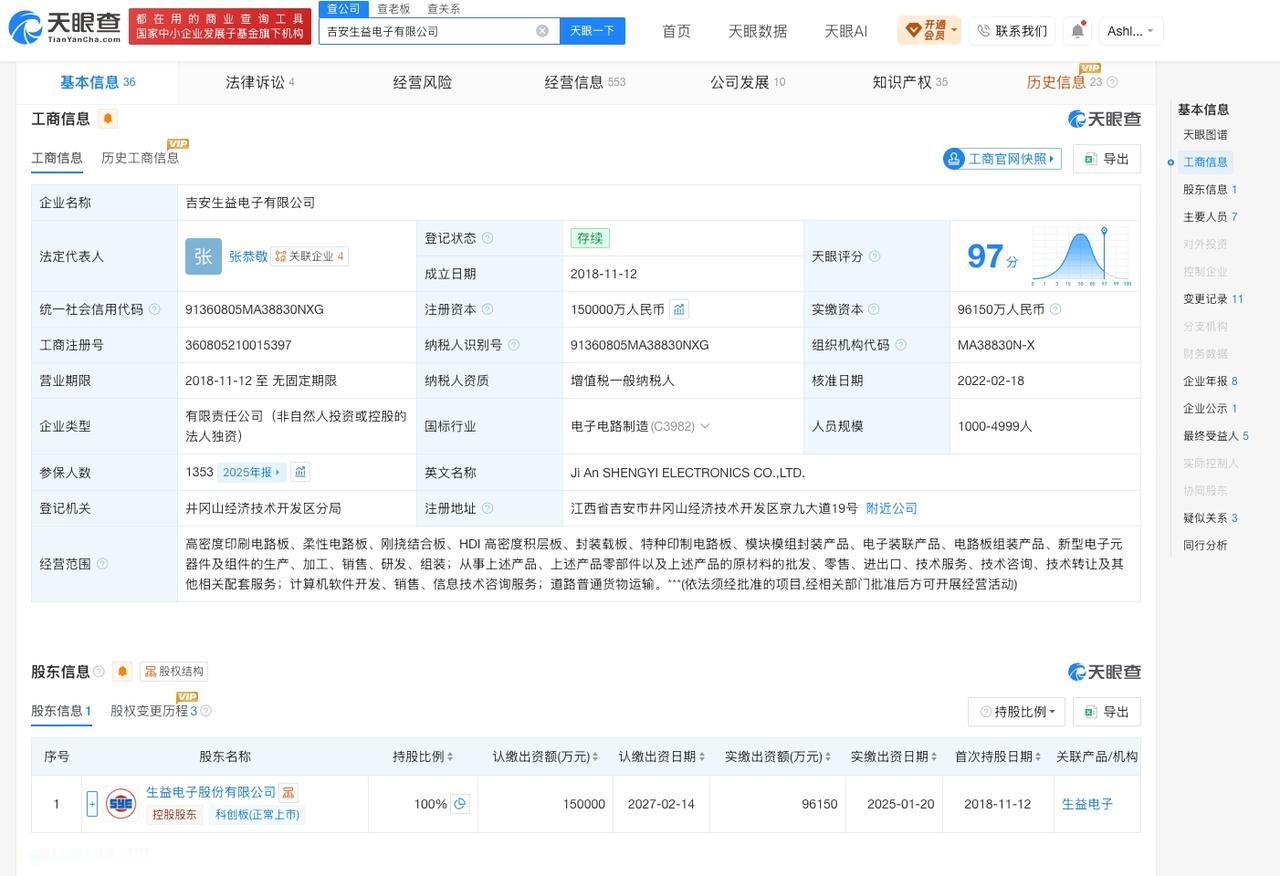Expand the shareholder row plus button

[92, 803]
